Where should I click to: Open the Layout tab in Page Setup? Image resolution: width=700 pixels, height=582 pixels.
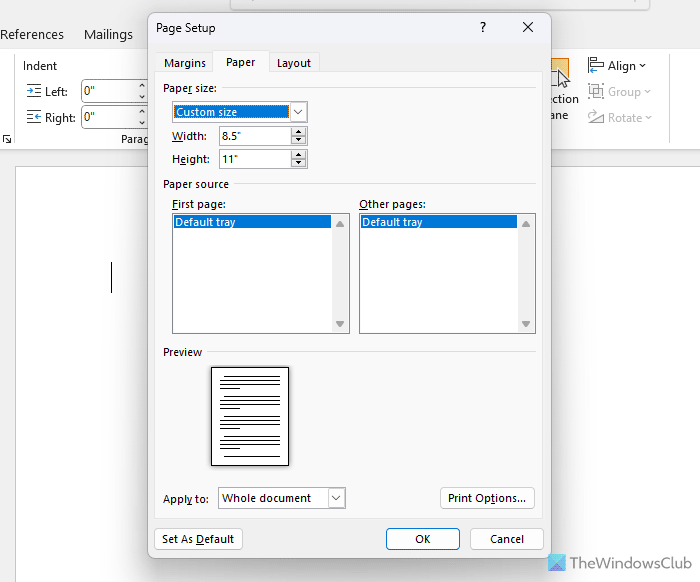point(293,63)
